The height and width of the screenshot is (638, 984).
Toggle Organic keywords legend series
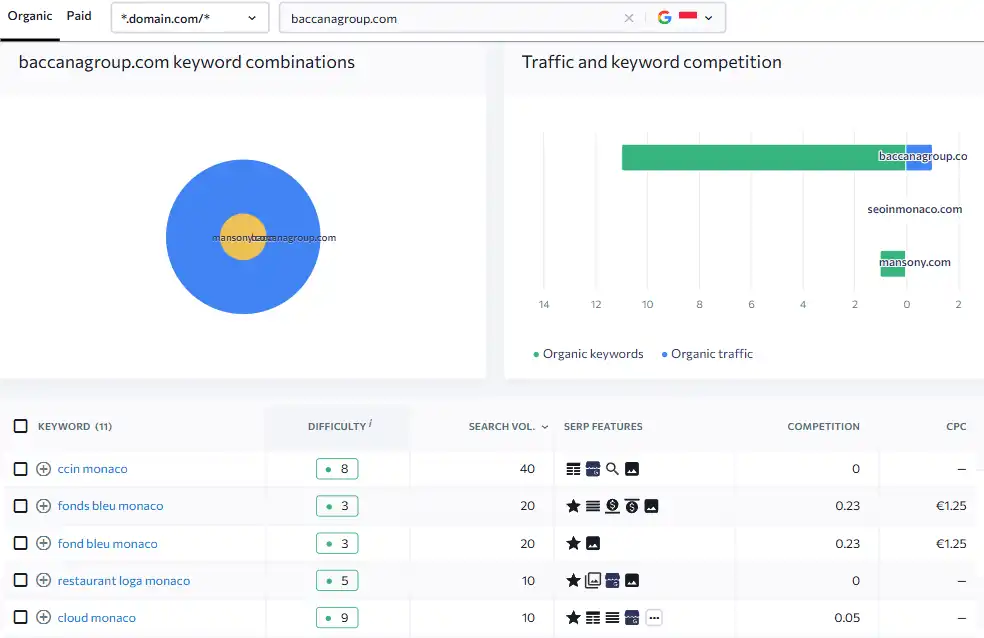(x=588, y=354)
